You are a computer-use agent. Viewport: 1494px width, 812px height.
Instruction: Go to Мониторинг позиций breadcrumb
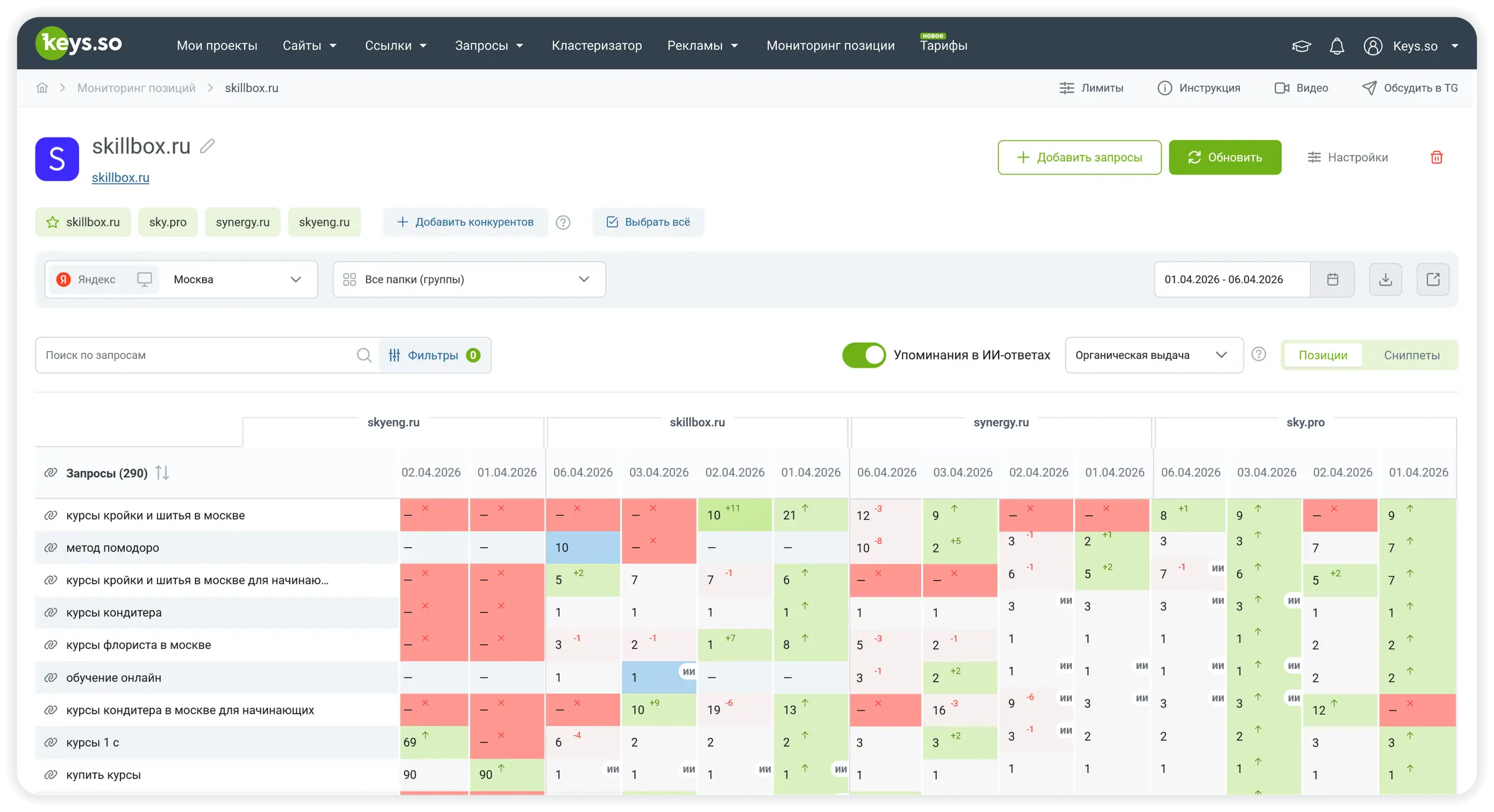point(136,88)
